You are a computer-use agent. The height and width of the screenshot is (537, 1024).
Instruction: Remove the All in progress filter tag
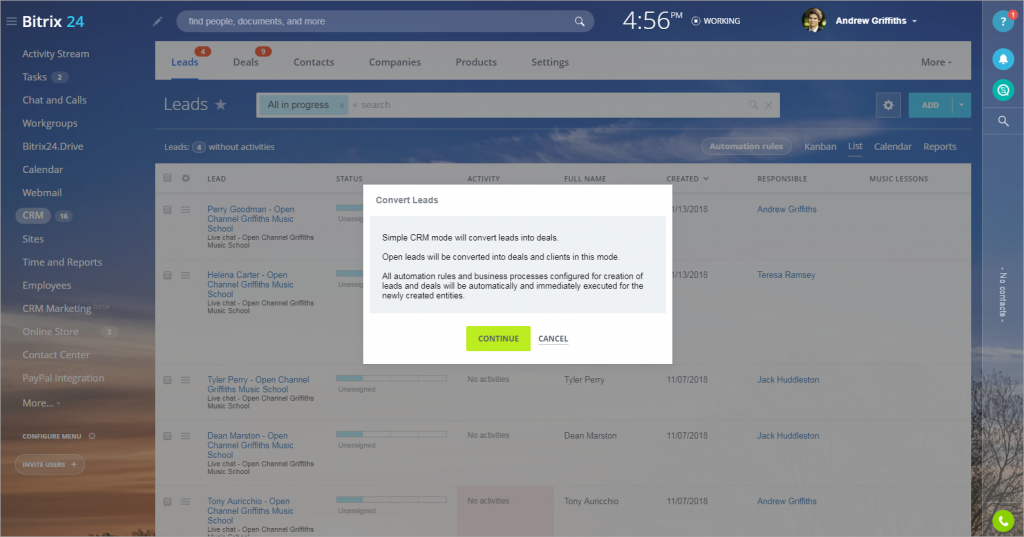[x=342, y=105]
